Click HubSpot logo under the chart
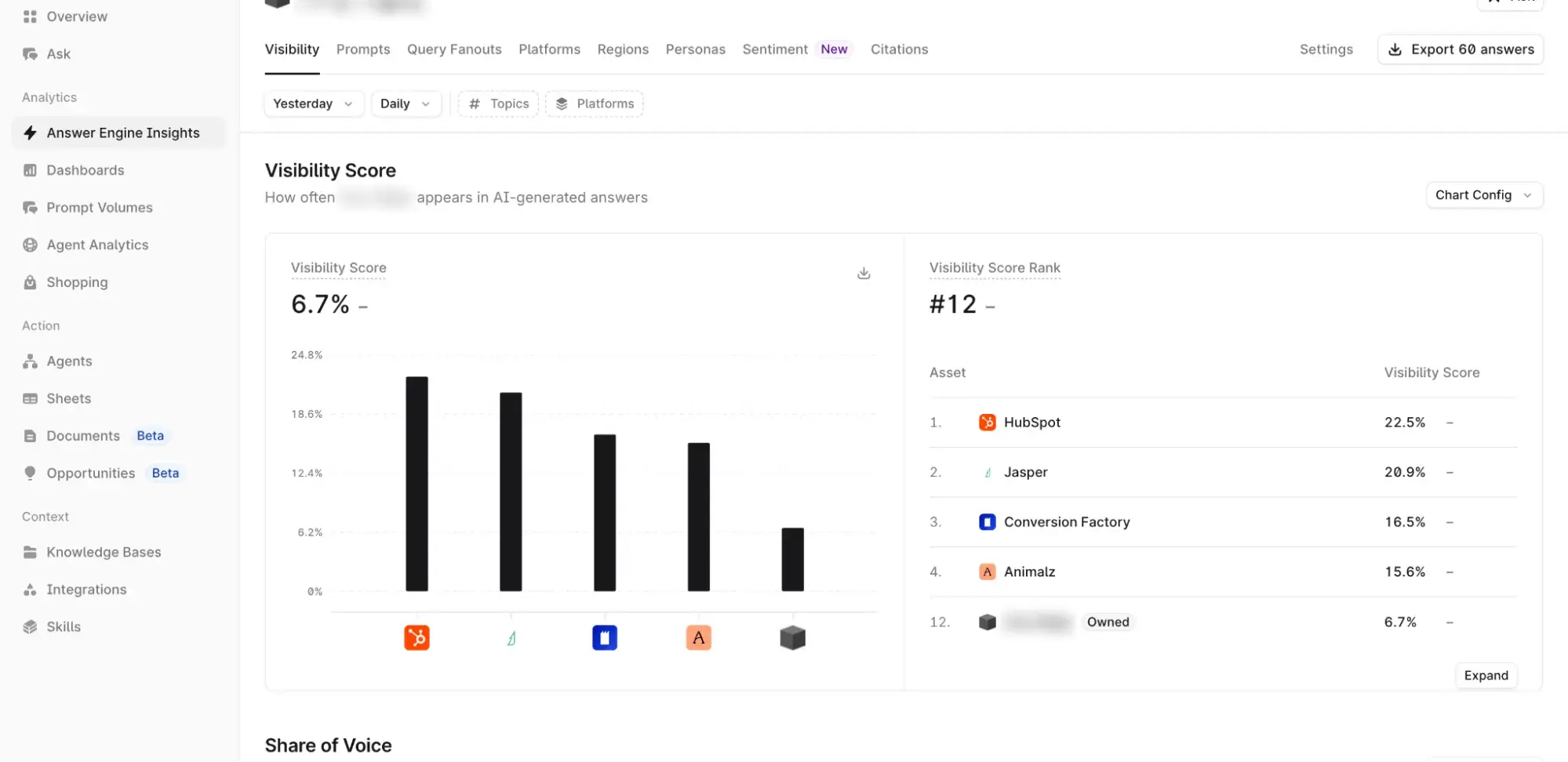The width and height of the screenshot is (1568, 762). point(417,638)
